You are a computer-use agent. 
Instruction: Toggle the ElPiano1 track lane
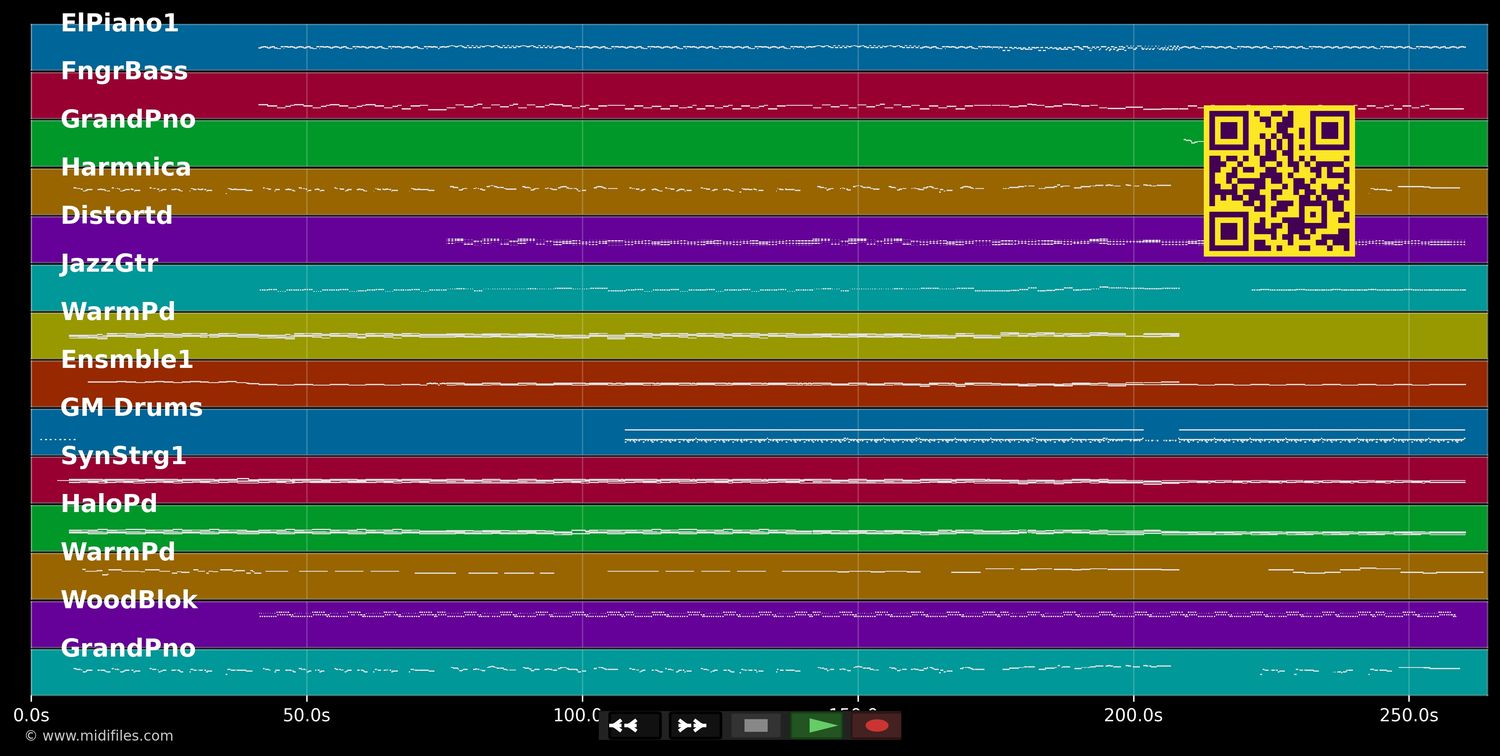pos(120,23)
